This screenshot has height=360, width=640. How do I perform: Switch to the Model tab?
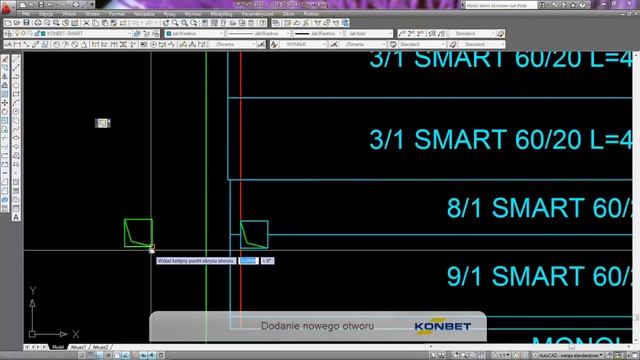[x=58, y=347]
